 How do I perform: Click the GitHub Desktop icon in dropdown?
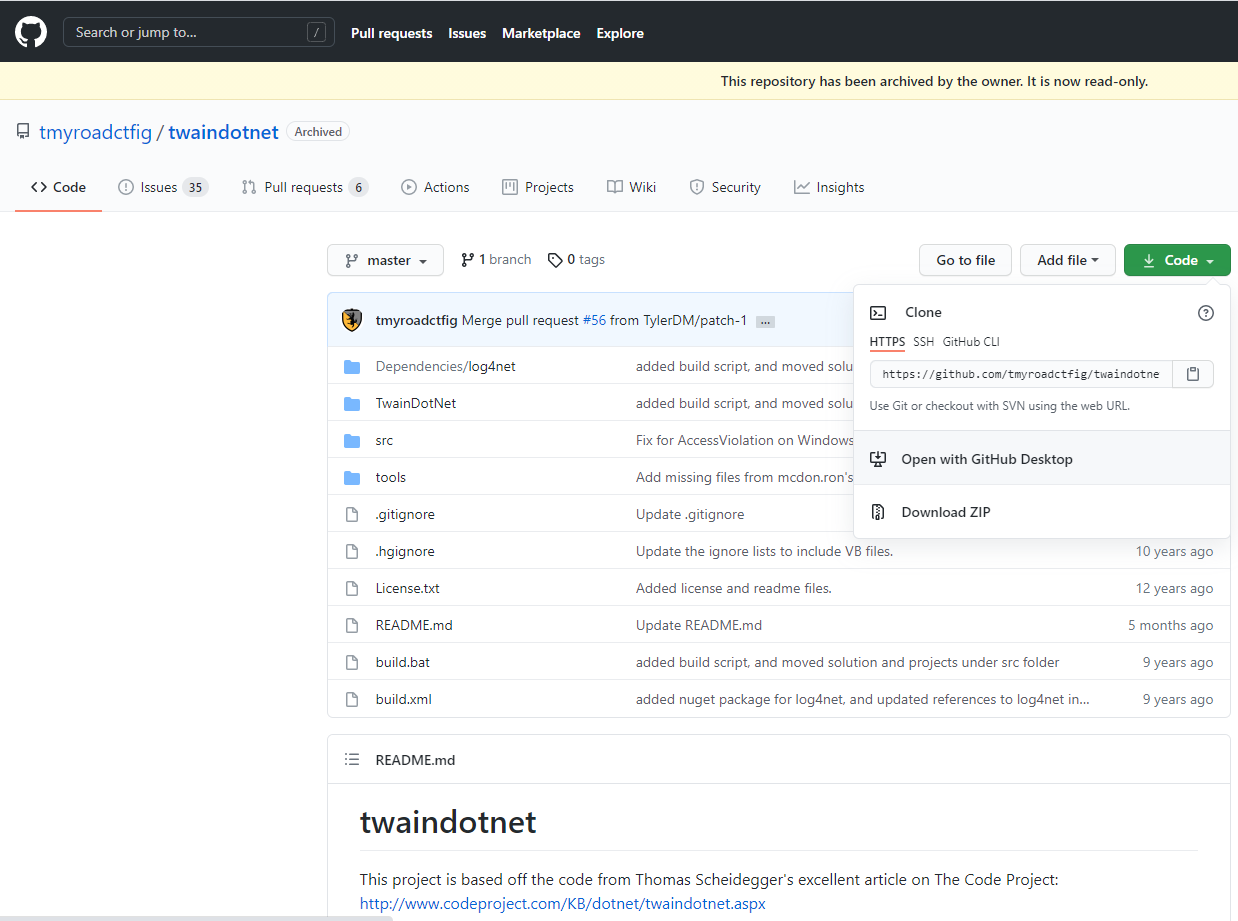[x=878, y=459]
